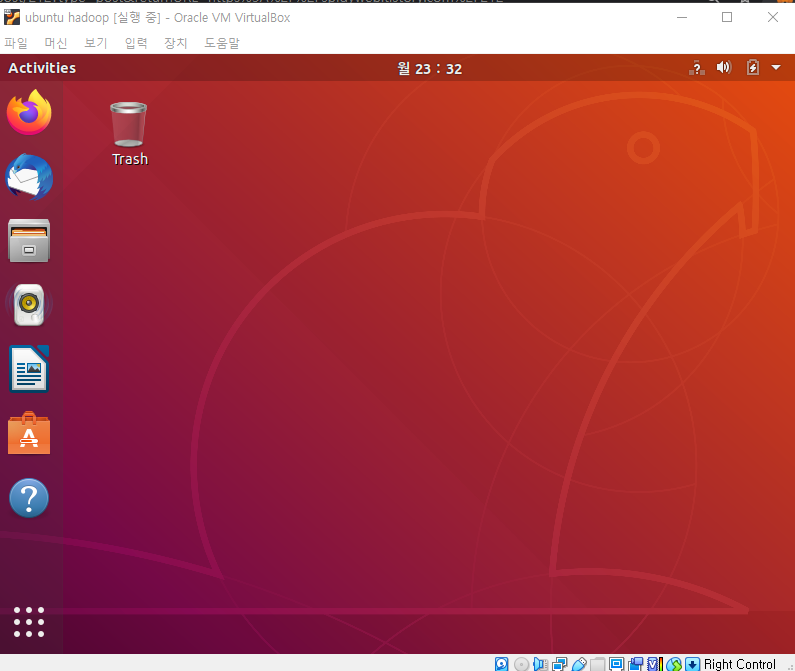The width and height of the screenshot is (795, 671).
Task: Click the USB devices status icon
Action: pyautogui.click(x=579, y=664)
